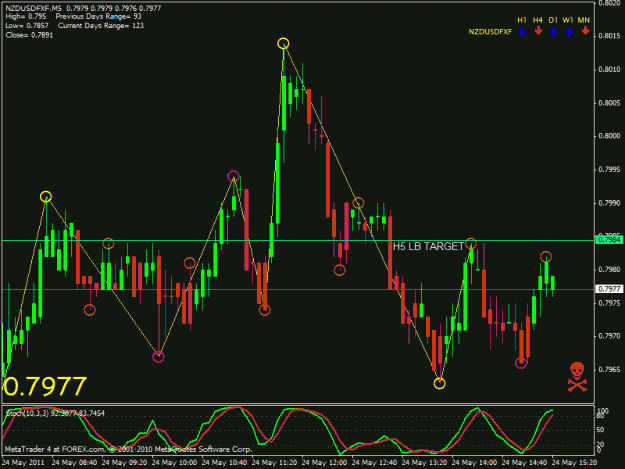The image size is (625, 469).
Task: Select the yellow circle at the highest peak
Action: (283, 43)
